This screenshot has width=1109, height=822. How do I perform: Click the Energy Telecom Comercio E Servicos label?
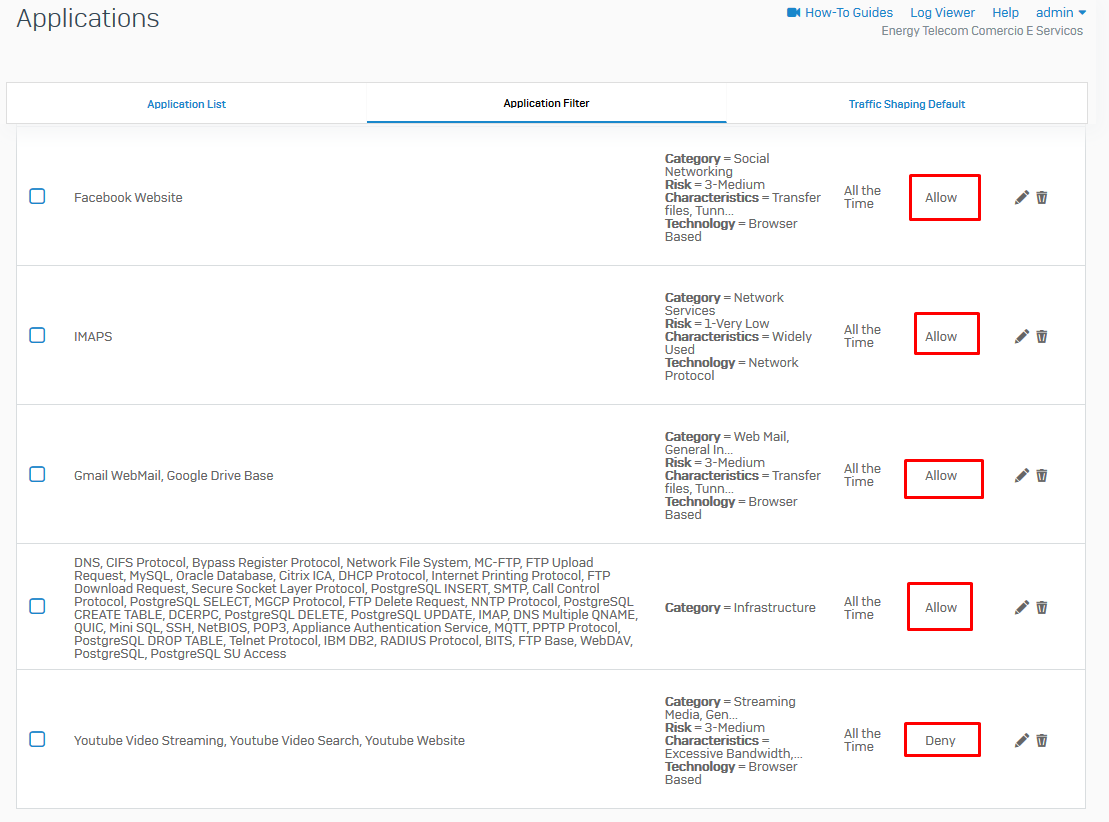pos(982,31)
